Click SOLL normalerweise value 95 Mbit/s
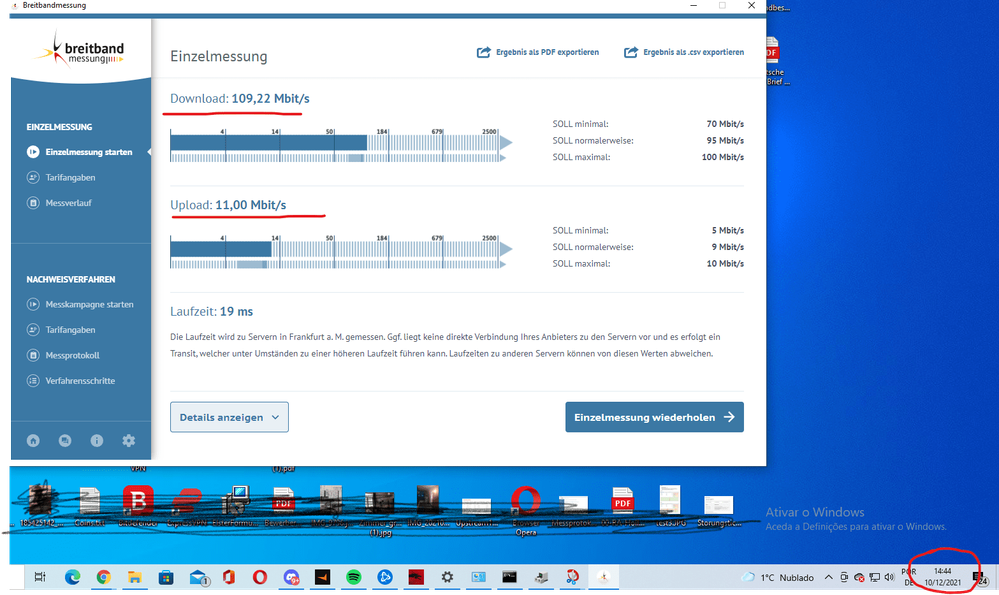Viewport: 999px width, 595px height. point(725,141)
